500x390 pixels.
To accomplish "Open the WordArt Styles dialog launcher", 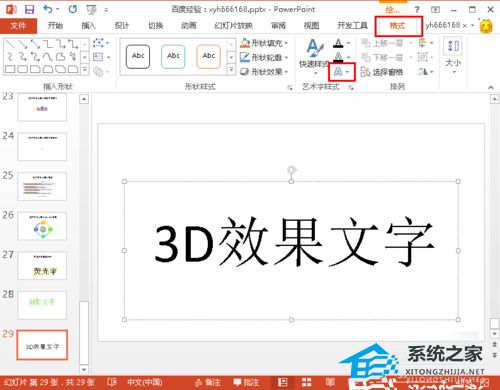I will [351, 87].
